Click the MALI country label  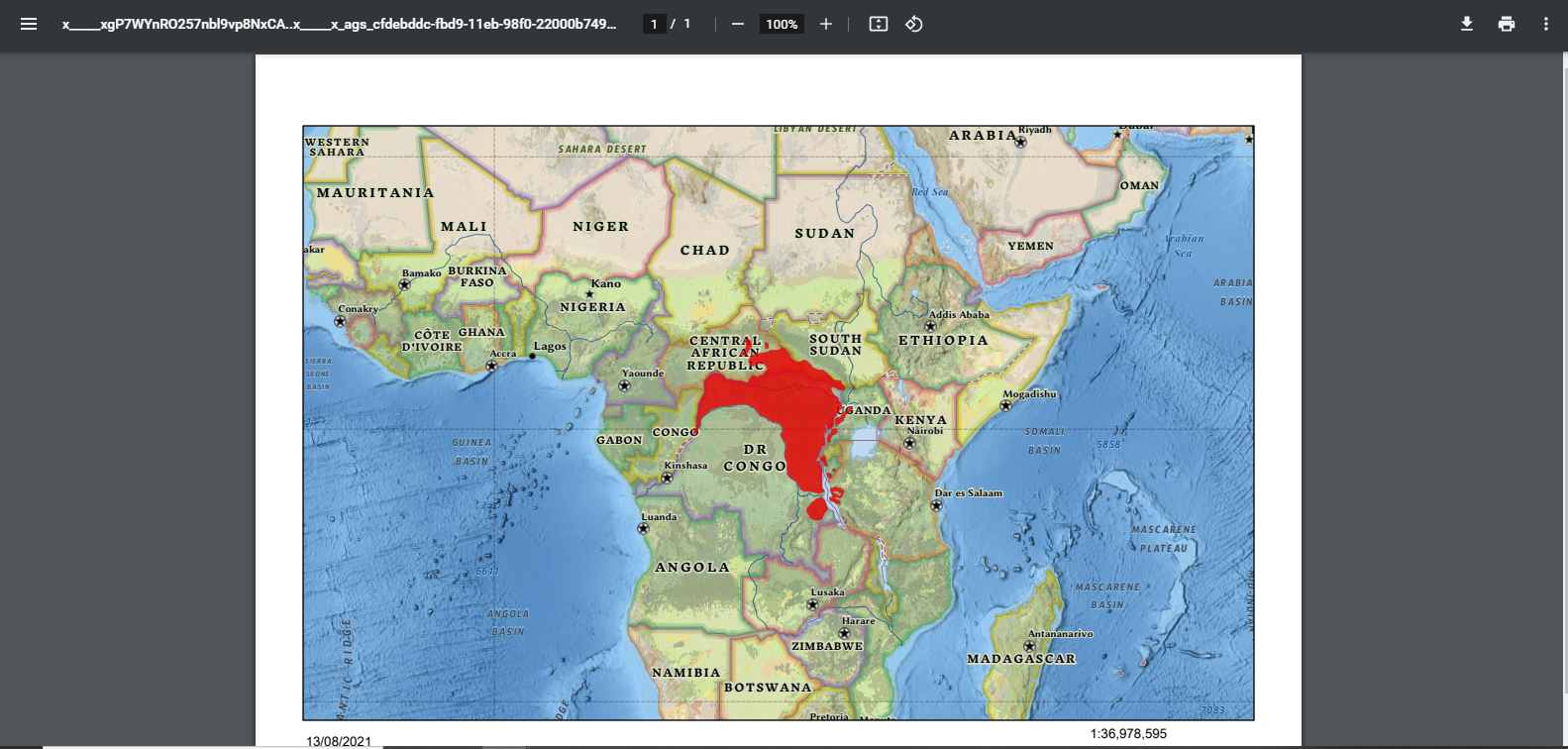click(x=464, y=227)
